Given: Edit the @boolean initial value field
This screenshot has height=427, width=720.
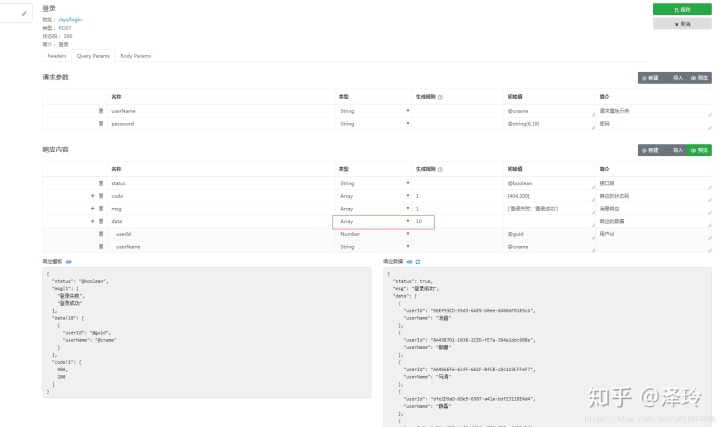Looking at the screenshot, I should click(550, 183).
